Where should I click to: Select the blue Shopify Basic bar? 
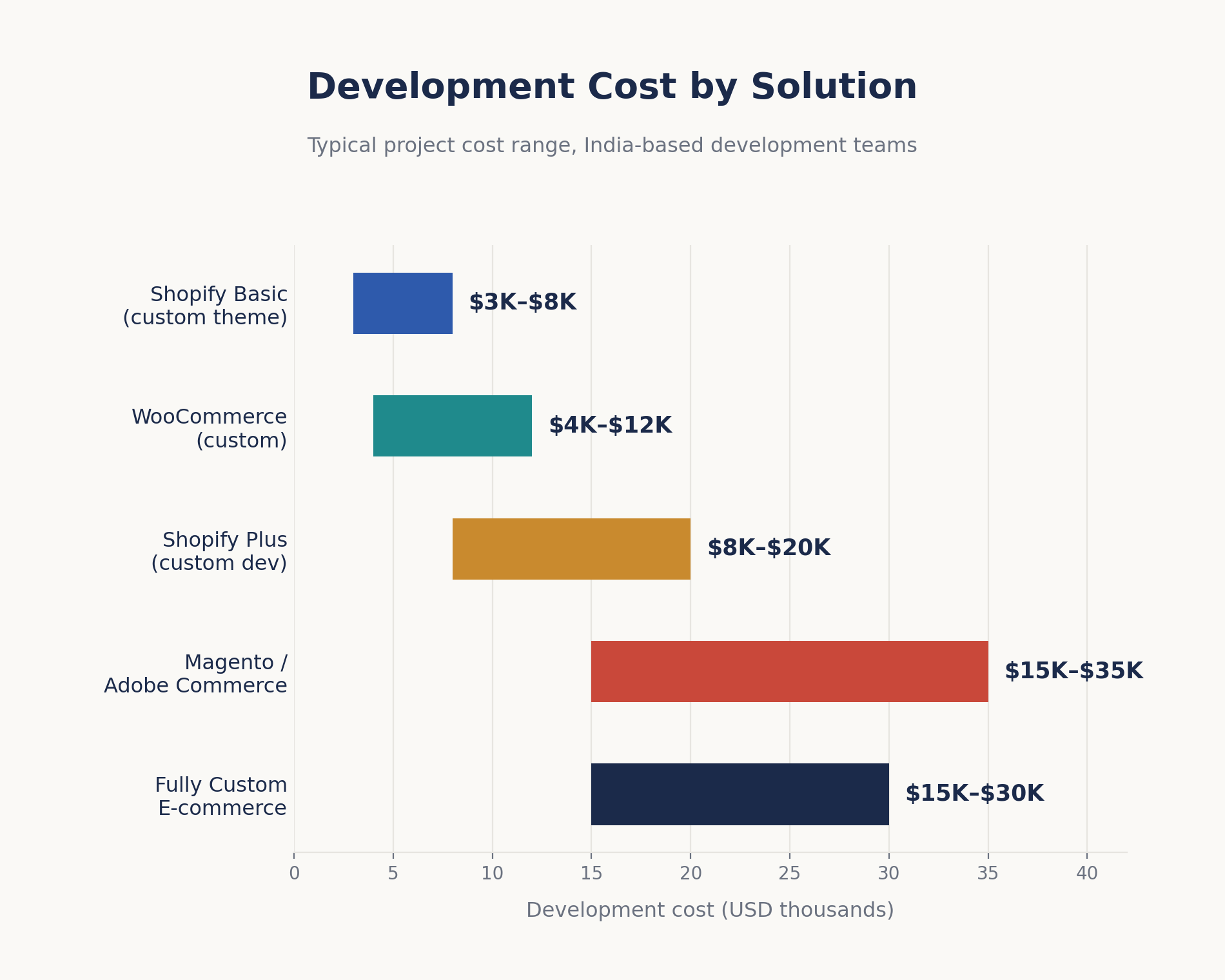[403, 303]
